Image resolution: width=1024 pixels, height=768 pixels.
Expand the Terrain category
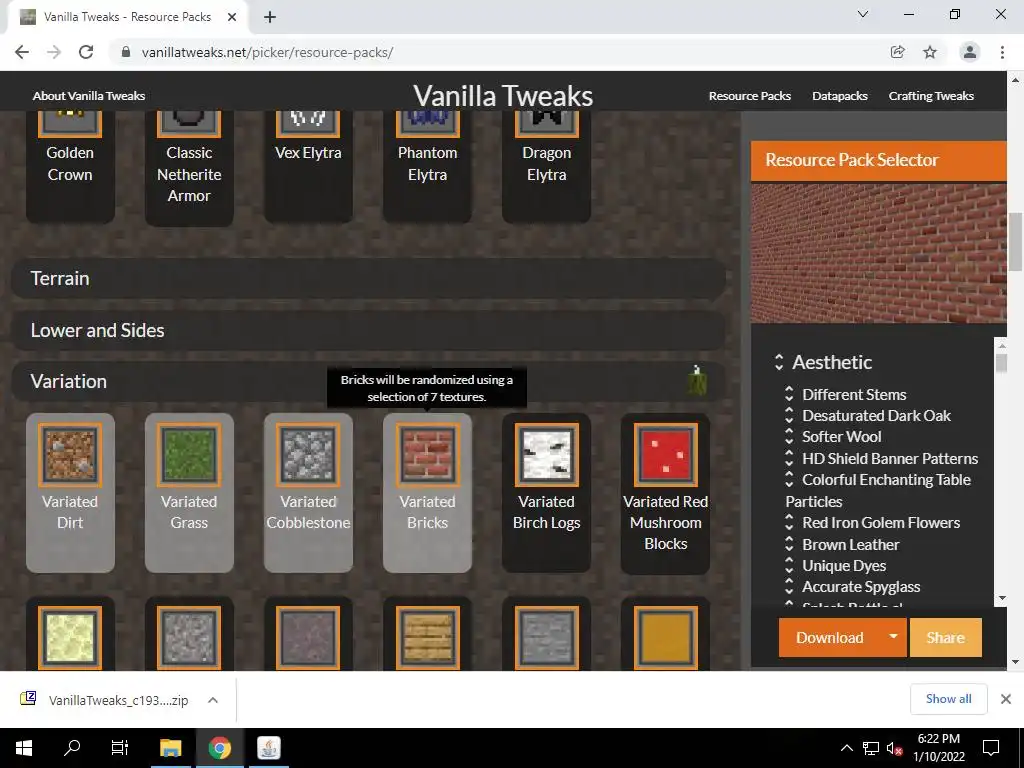click(x=368, y=278)
